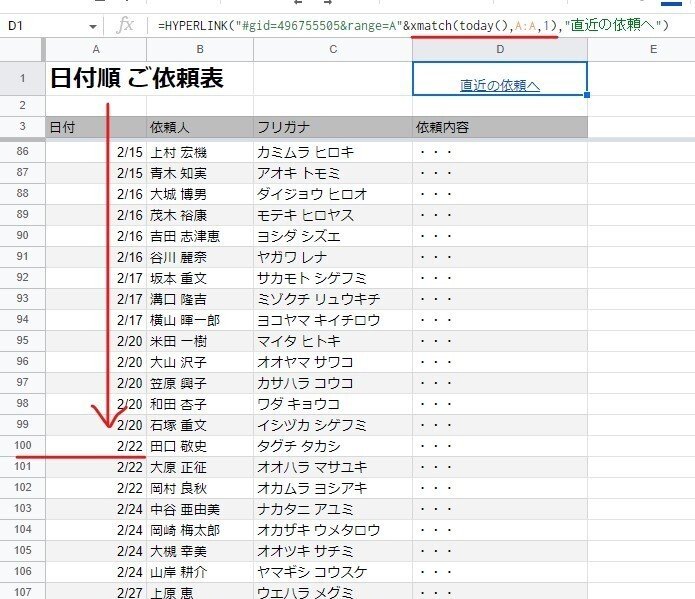Click furigana cell オオツキ サチミ
This screenshot has width=695, height=599.
pyautogui.click(x=333, y=551)
